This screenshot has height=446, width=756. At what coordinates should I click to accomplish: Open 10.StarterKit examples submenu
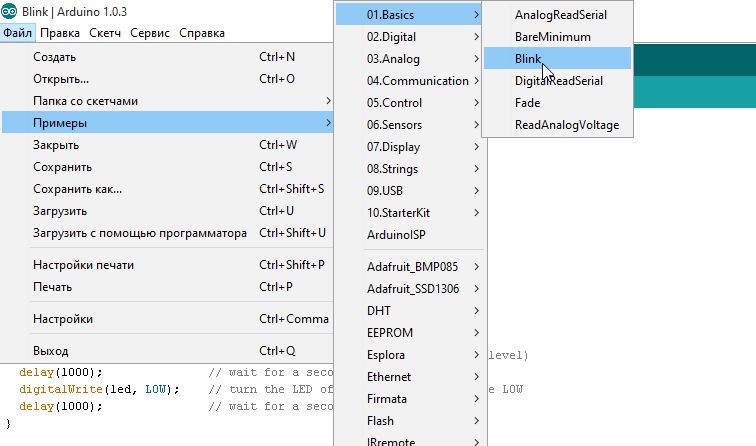coord(410,213)
